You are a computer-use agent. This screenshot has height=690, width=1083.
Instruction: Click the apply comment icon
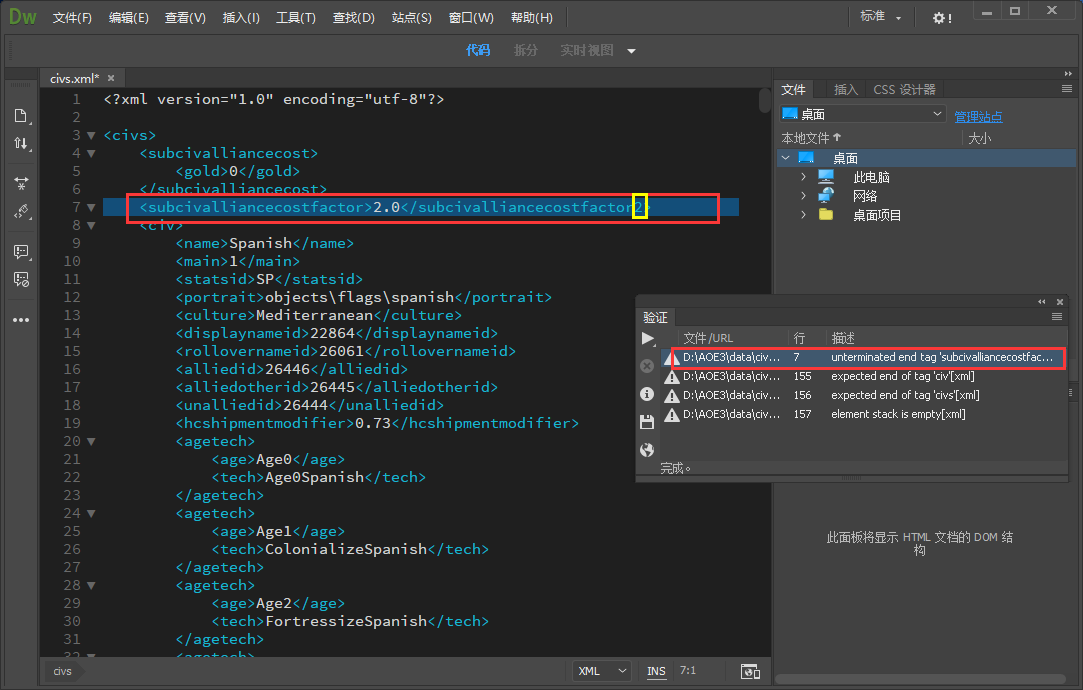click(21, 251)
